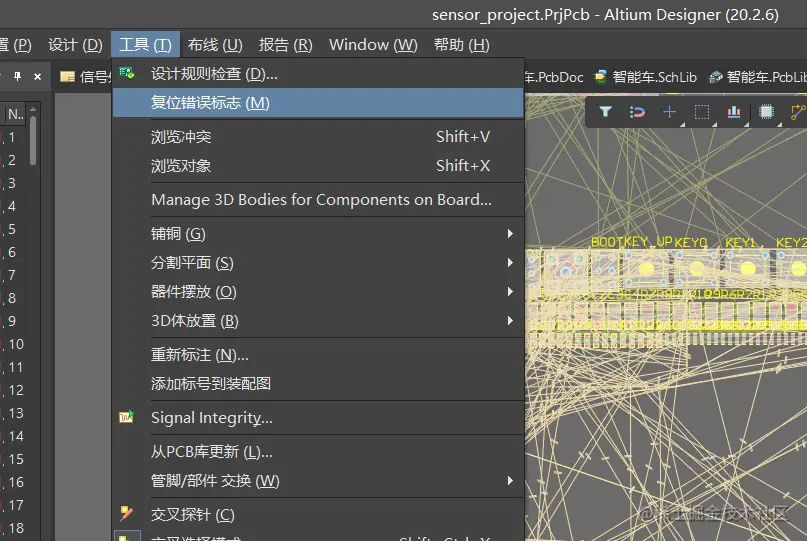Viewport: 807px width, 541px height.
Task: Open Manage 3D Bodies for Components on Board
Action: [x=318, y=200]
